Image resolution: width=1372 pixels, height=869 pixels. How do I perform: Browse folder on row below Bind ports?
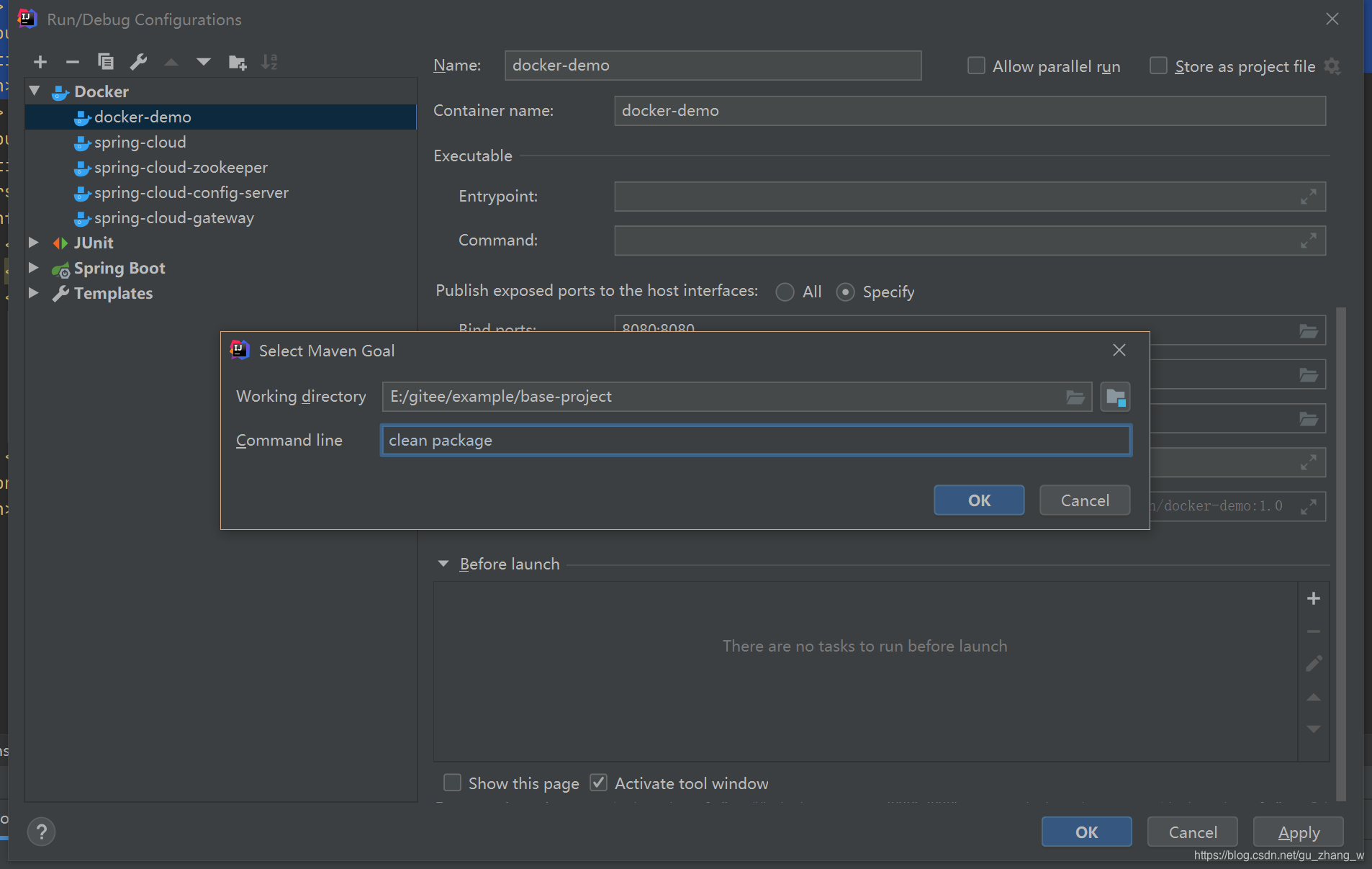click(1309, 375)
